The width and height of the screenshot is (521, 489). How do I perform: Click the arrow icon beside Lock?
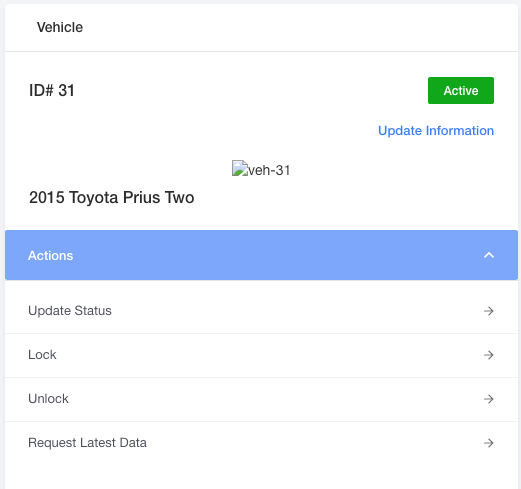(x=489, y=355)
